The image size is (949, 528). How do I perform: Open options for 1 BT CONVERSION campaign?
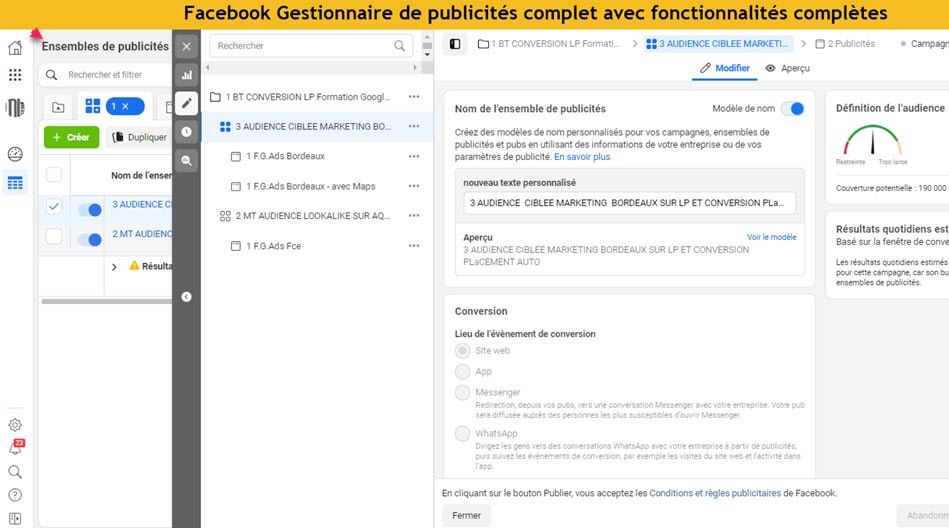coord(414,96)
